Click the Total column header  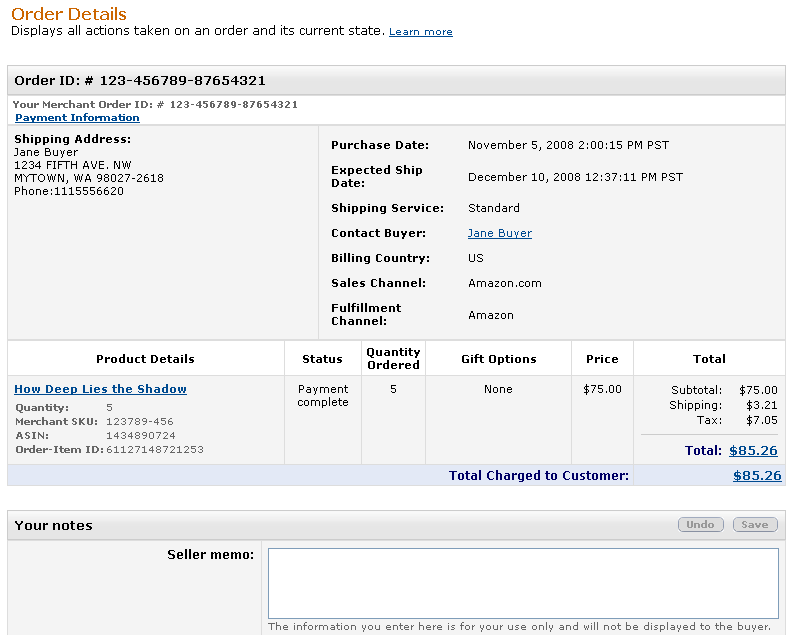[x=709, y=359]
